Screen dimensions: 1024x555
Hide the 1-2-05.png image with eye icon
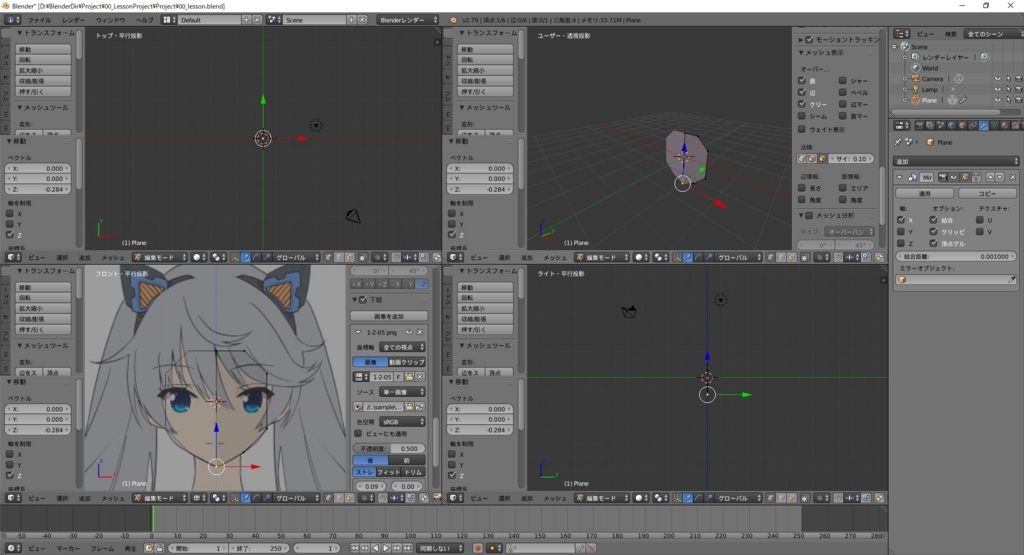point(409,332)
